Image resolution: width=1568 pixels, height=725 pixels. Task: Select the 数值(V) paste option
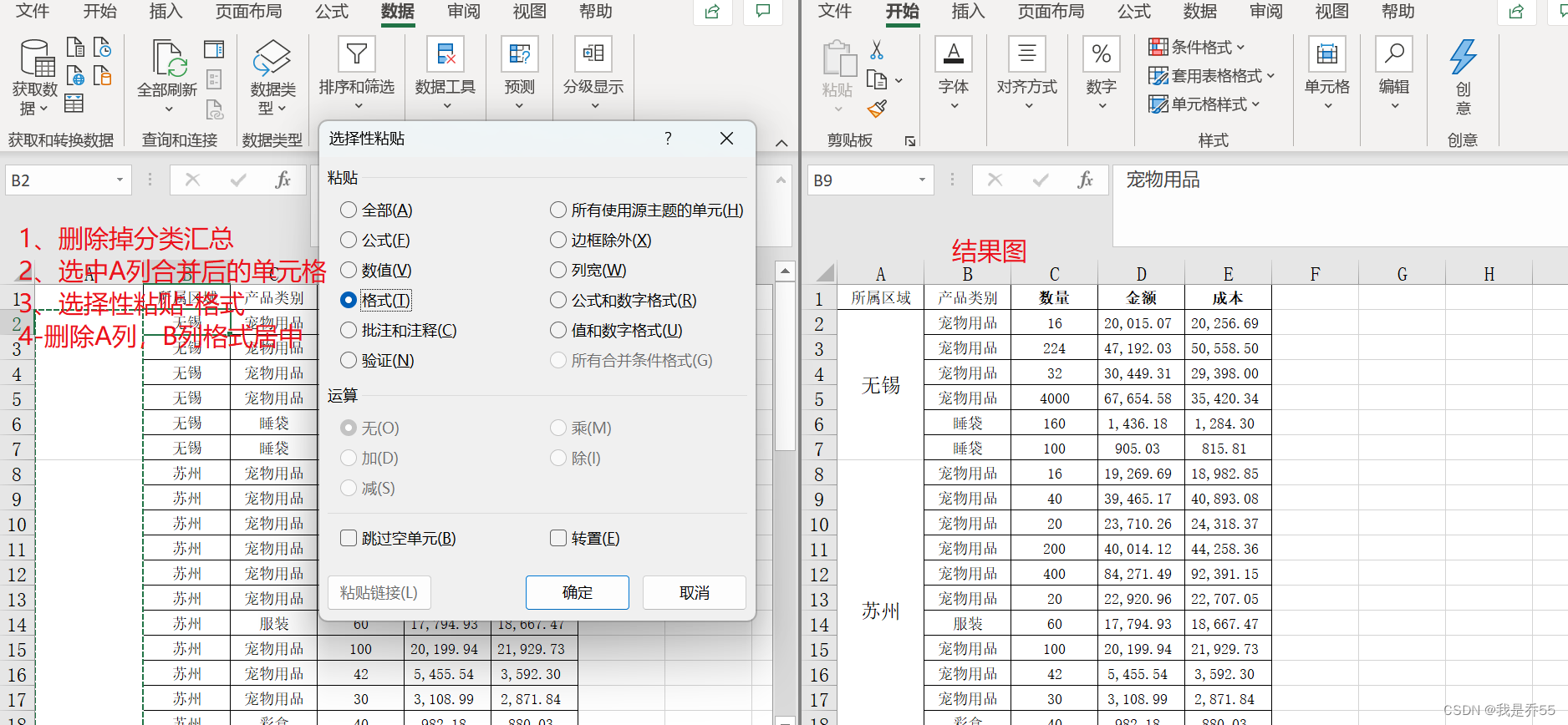(349, 271)
